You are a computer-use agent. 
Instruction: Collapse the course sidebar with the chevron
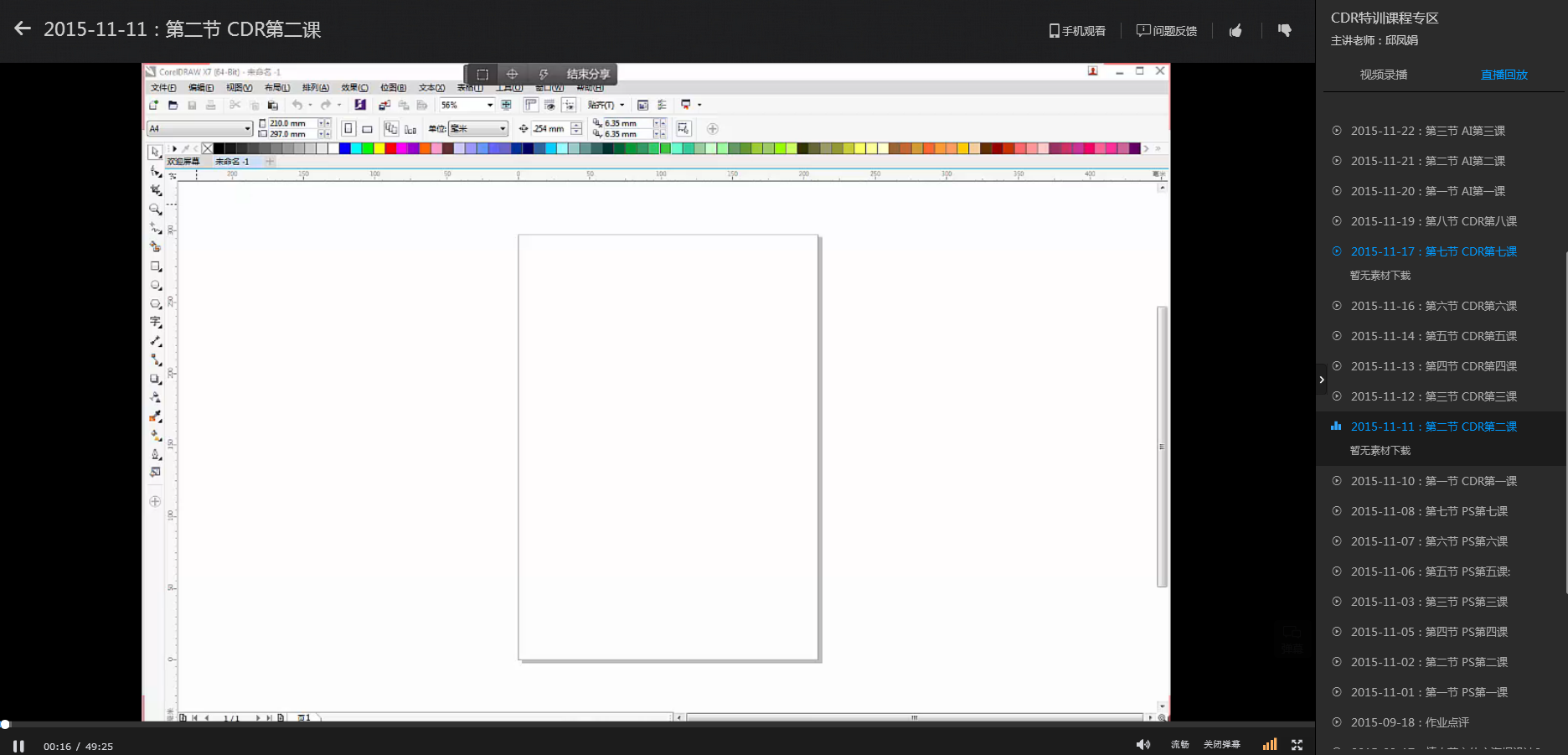[x=1322, y=380]
